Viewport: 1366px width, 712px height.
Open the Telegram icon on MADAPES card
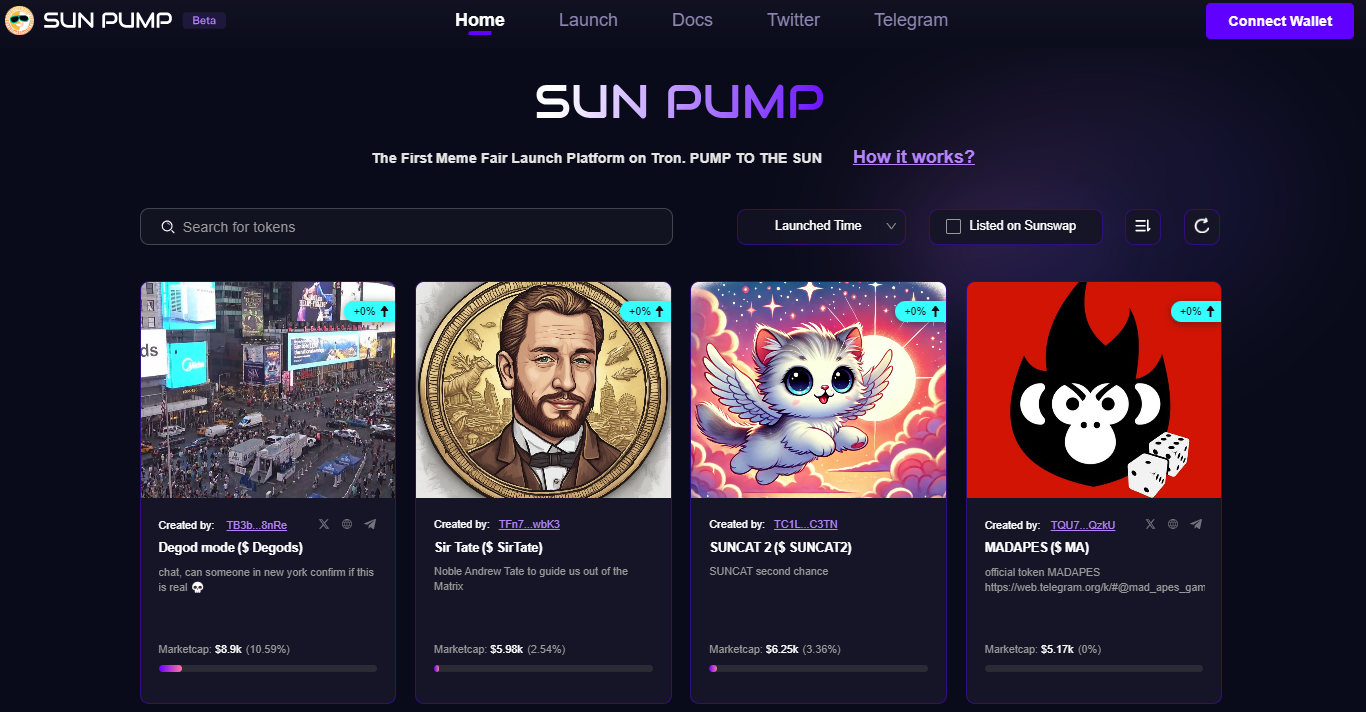[1196, 524]
